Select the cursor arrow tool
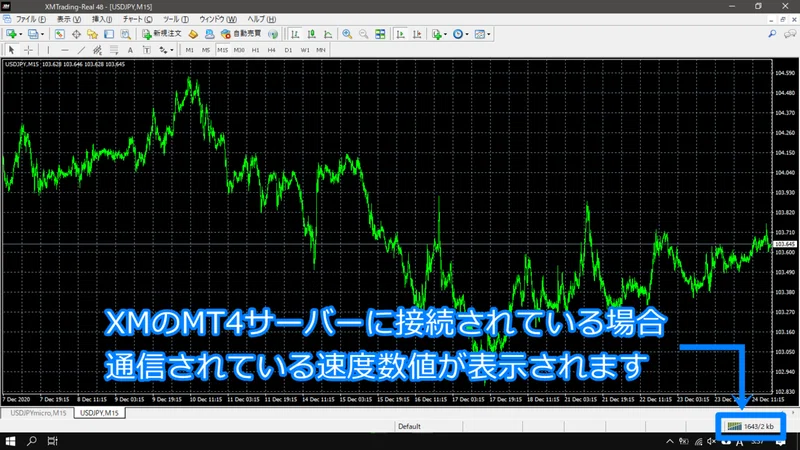 [x=11, y=50]
